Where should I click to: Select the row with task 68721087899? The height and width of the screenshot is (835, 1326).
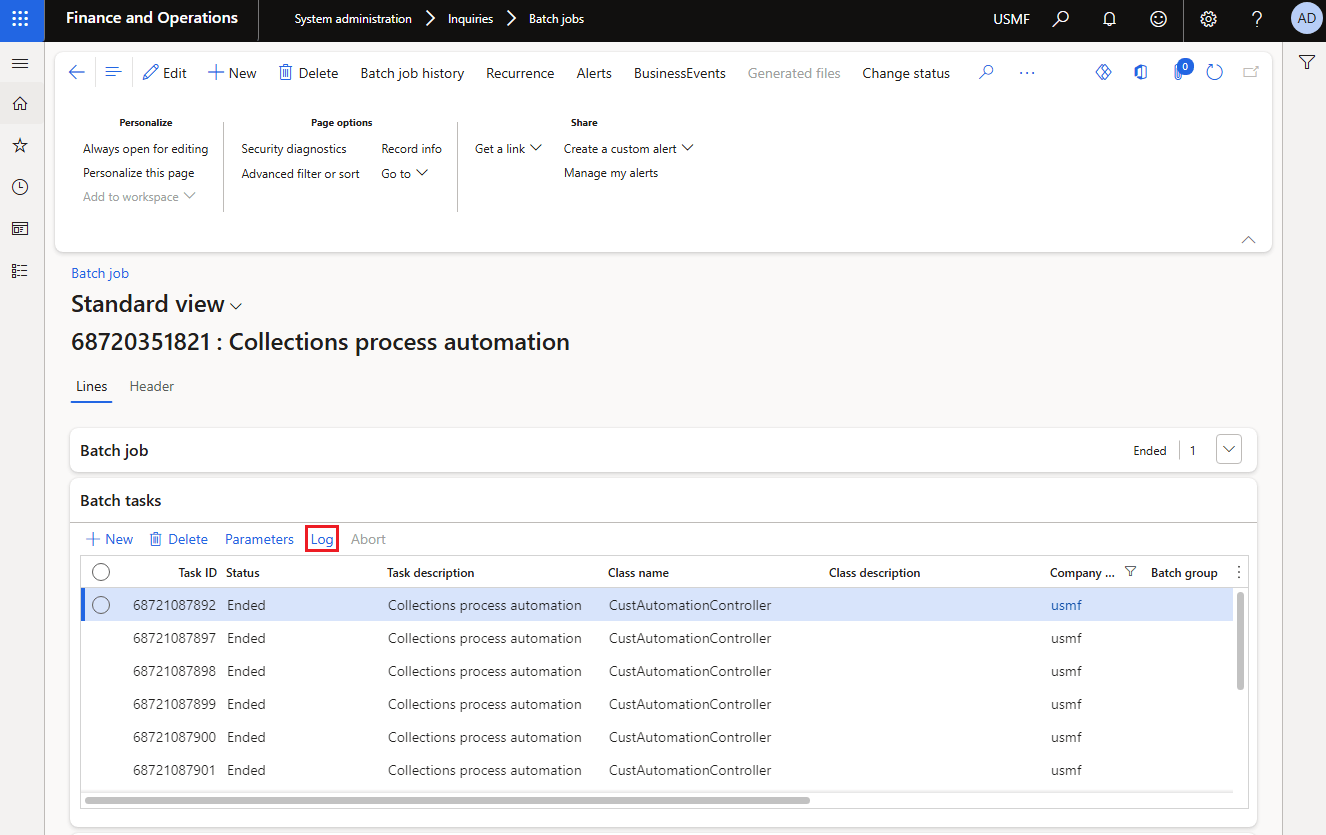point(657,704)
